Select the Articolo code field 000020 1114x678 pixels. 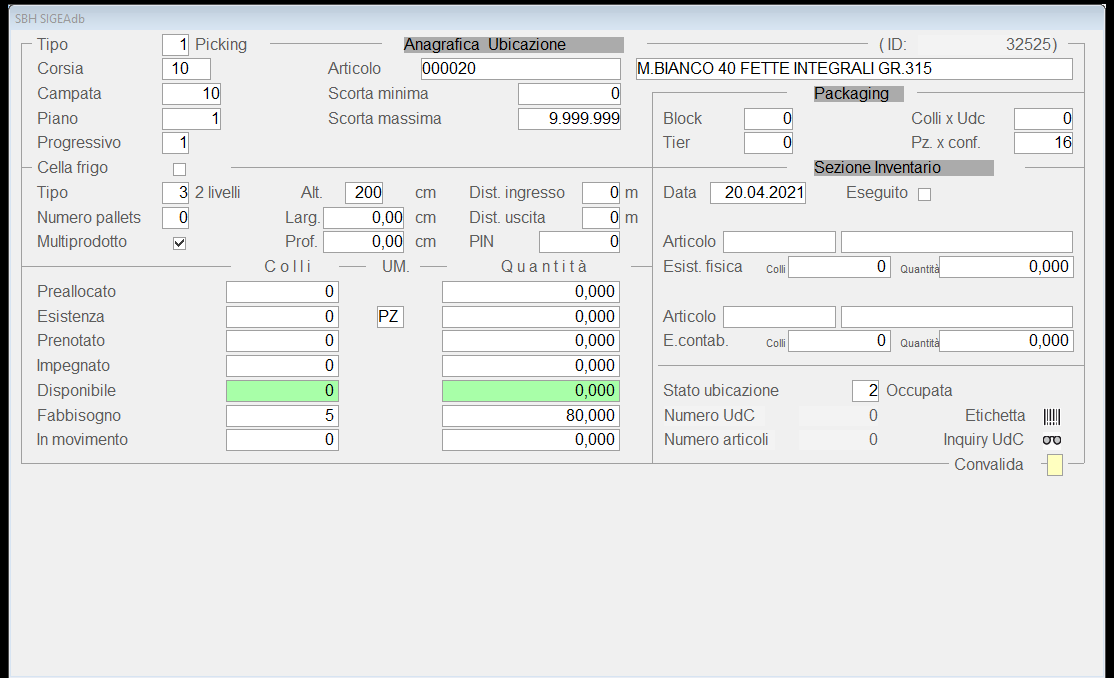click(521, 69)
